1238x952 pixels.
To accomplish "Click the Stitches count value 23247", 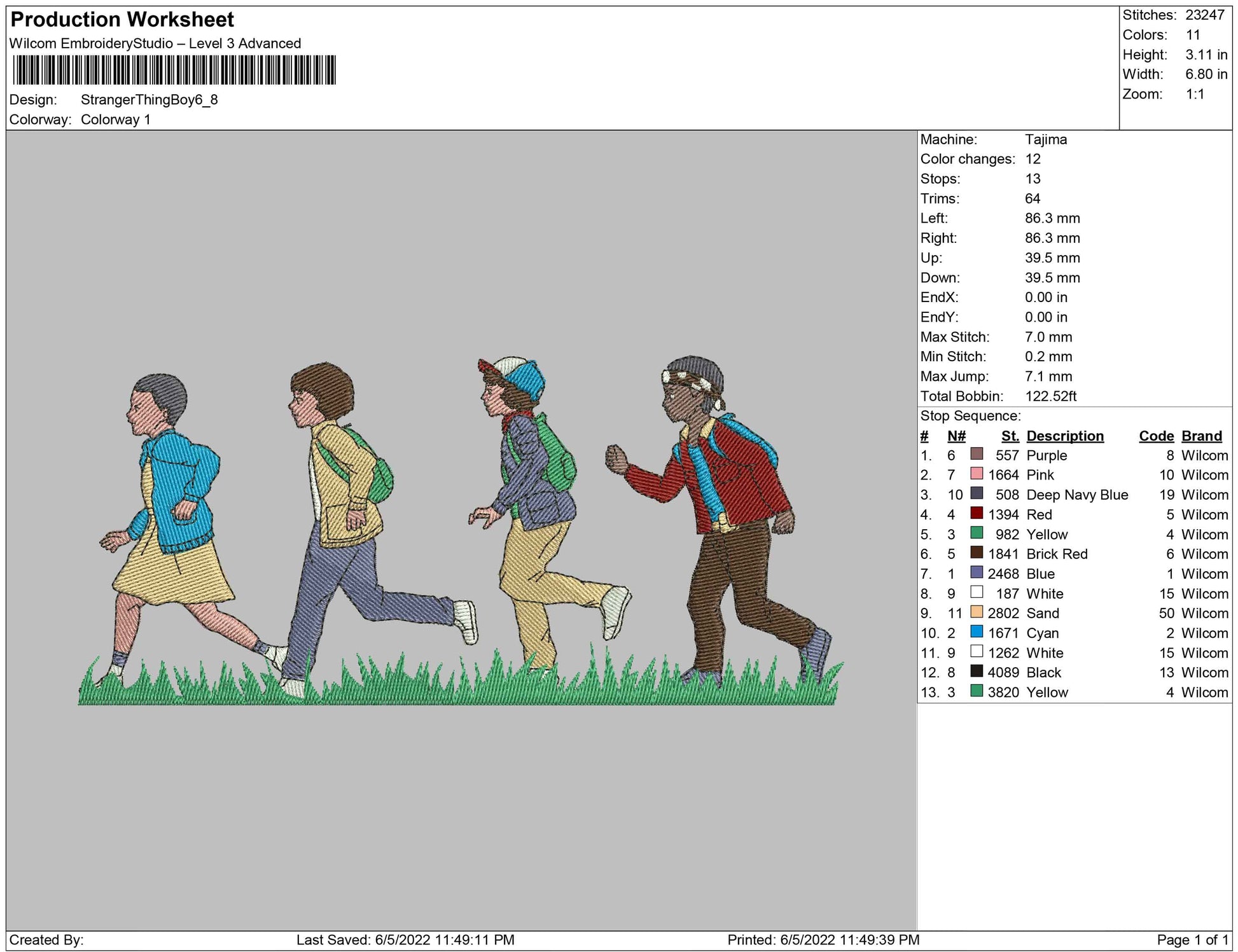I will click(x=1204, y=15).
